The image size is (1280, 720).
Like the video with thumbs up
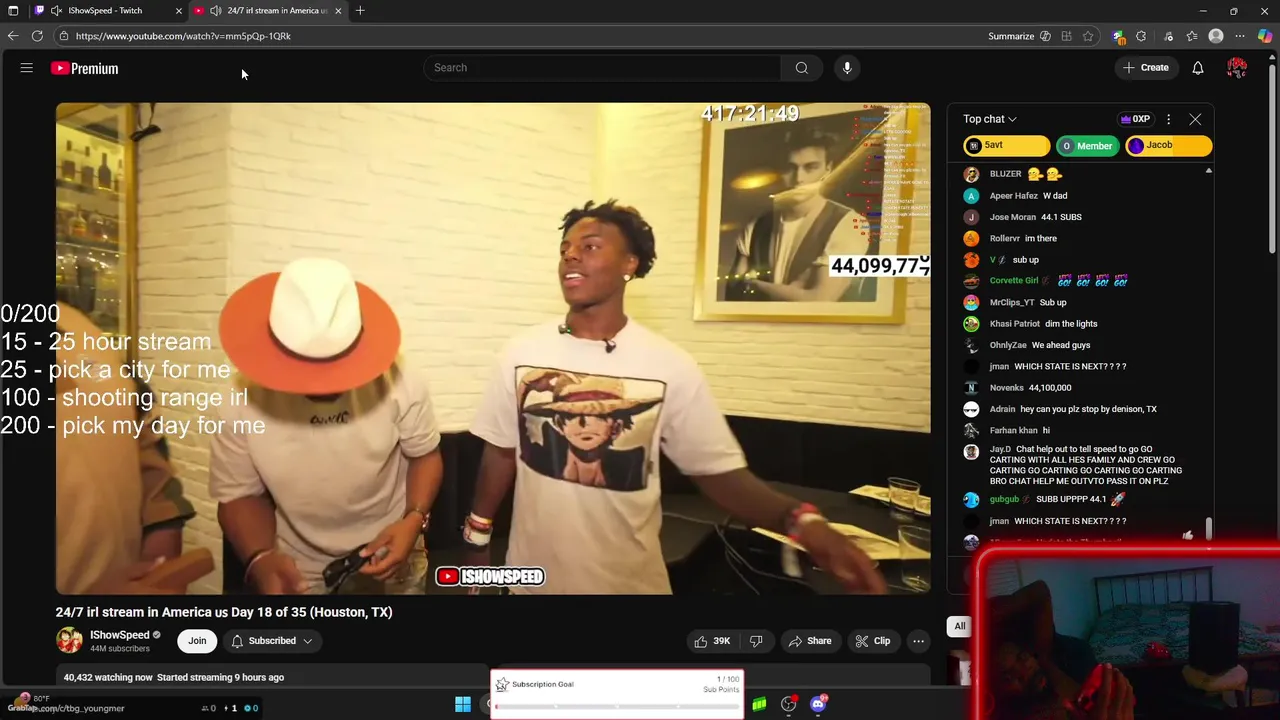point(712,641)
